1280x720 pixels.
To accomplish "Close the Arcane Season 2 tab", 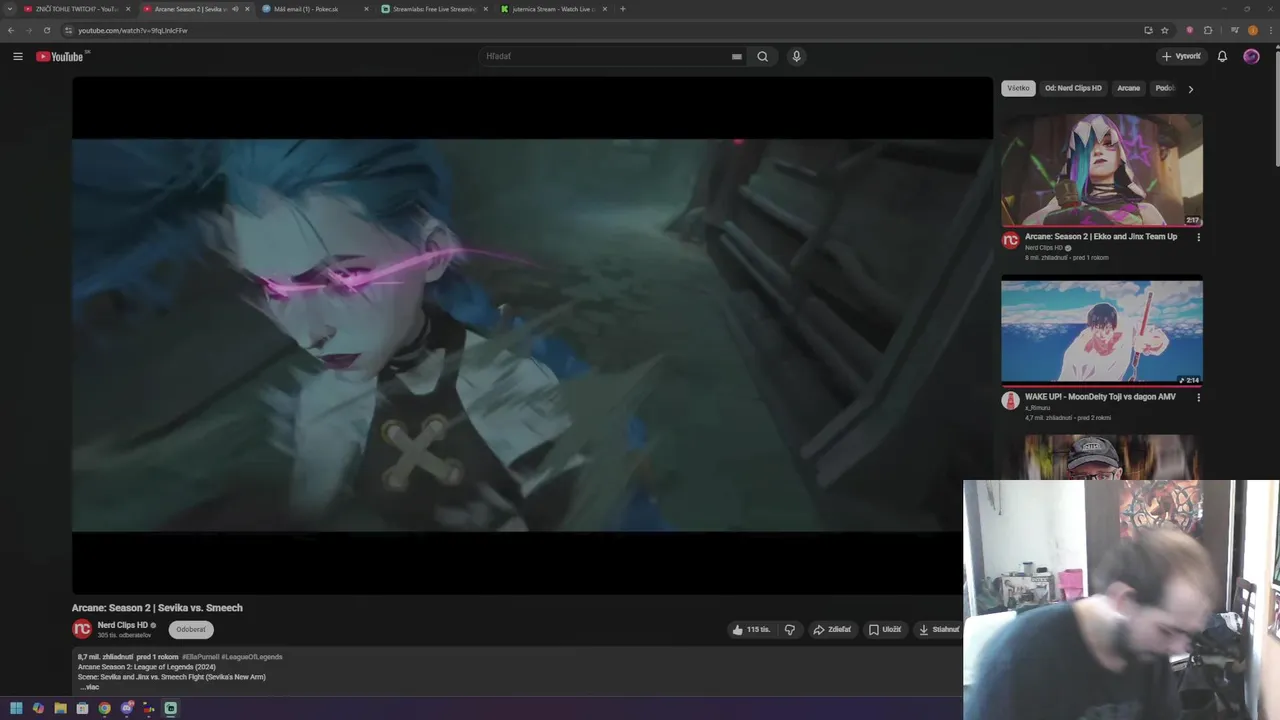I will (x=247, y=9).
